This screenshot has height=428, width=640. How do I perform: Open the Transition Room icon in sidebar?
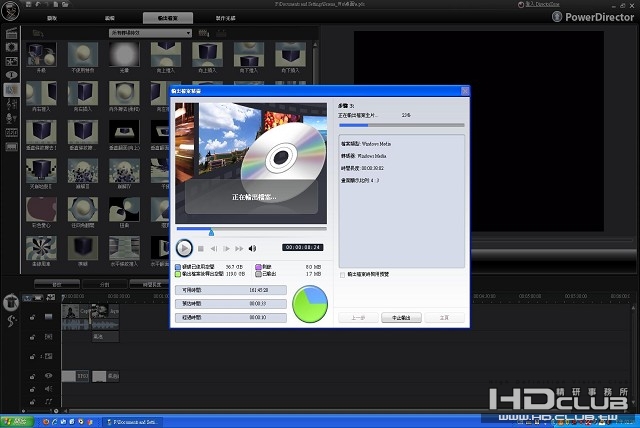coord(12,88)
